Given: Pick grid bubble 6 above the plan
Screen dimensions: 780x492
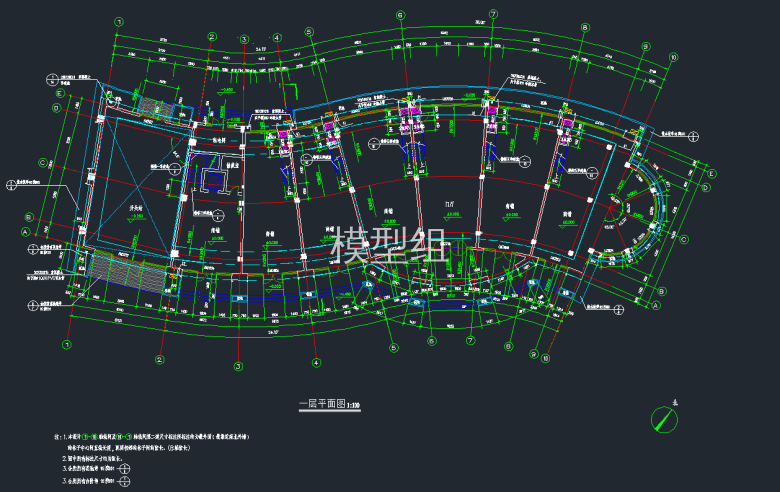Looking at the screenshot, I should pyautogui.click(x=401, y=15).
